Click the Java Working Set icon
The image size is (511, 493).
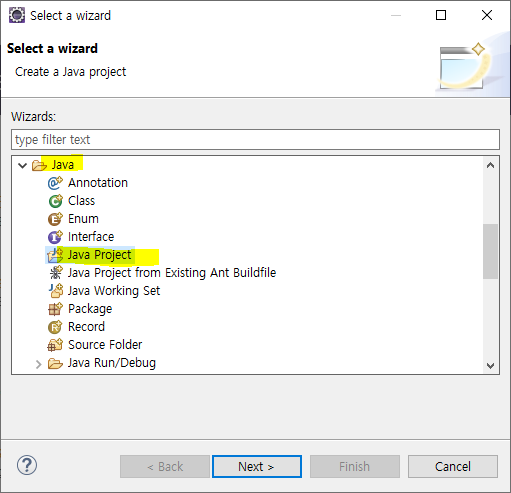coord(56,291)
